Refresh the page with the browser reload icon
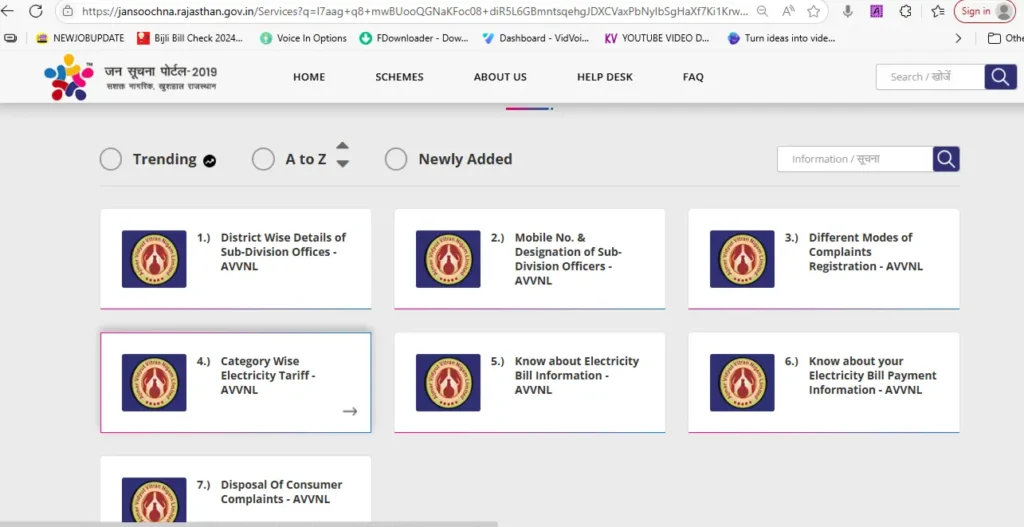Screen dimensions: 1024x527 [x=36, y=12]
